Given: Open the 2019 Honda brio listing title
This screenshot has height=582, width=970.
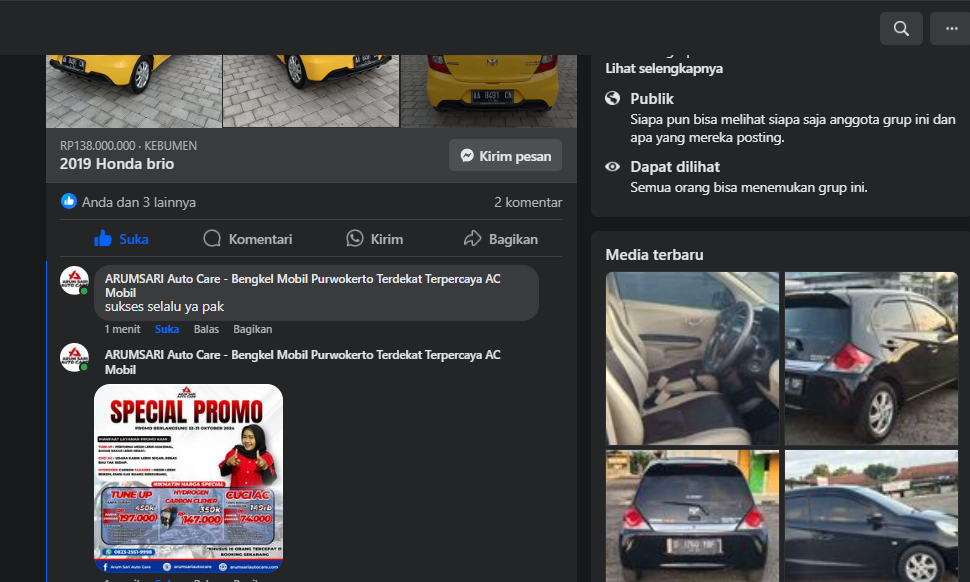Looking at the screenshot, I should pos(117,164).
